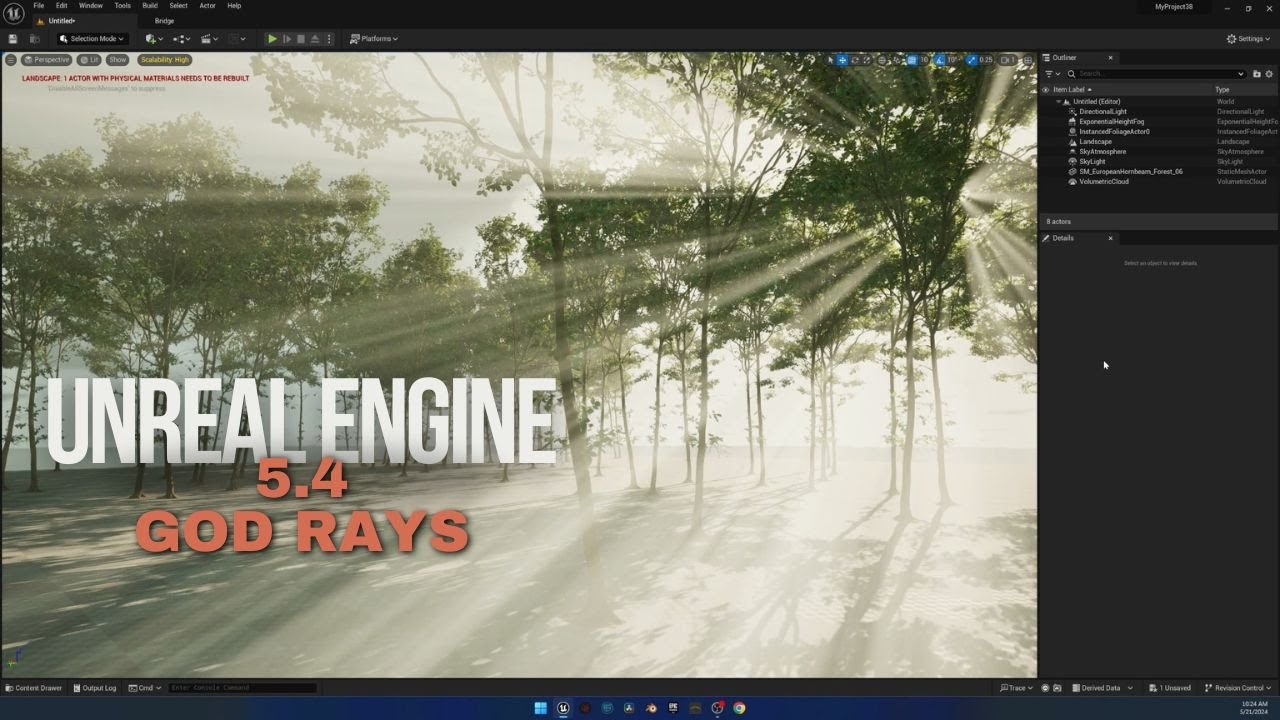Viewport: 1280px width, 720px height.
Task: Collapse the Untitled (Editor) tree node
Action: pyautogui.click(x=1058, y=102)
